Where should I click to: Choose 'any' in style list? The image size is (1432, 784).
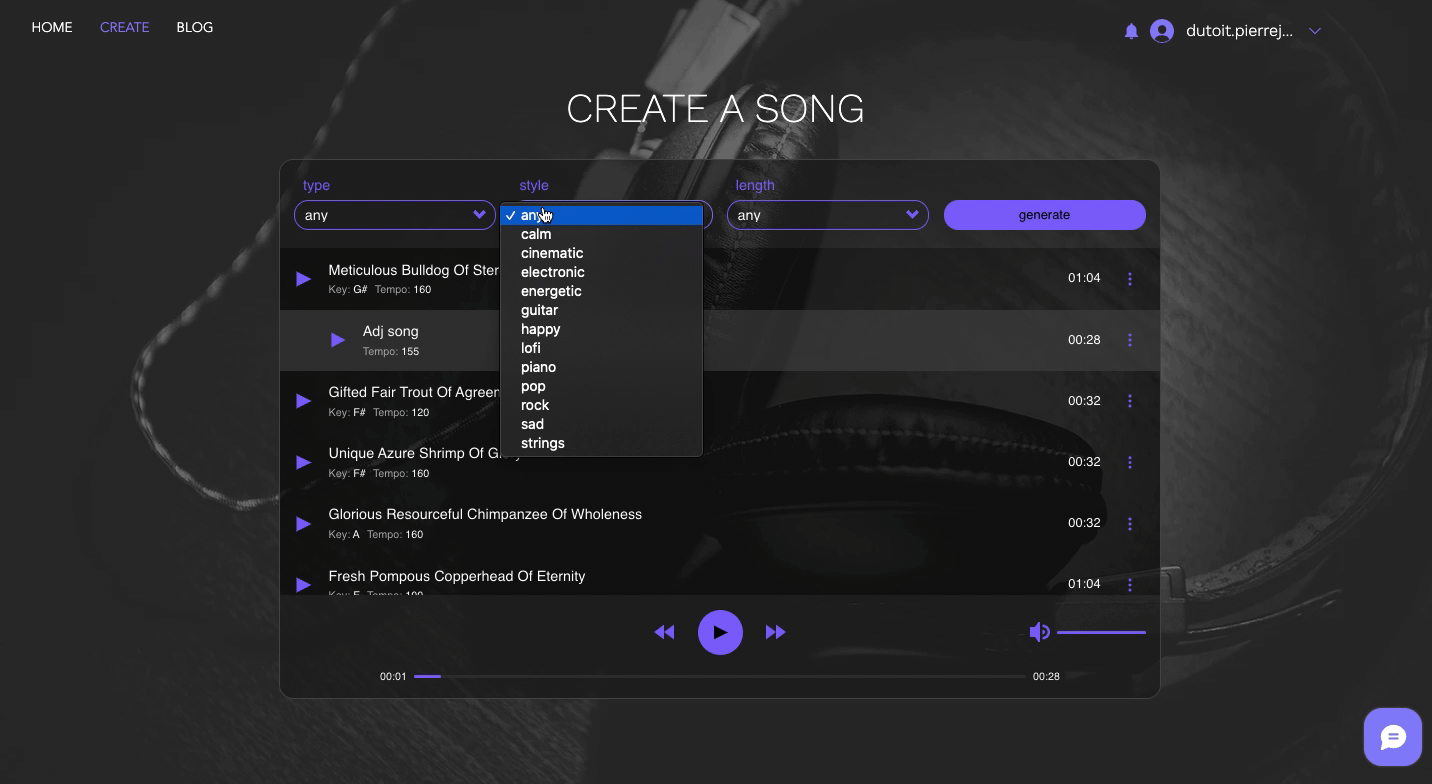coord(602,215)
